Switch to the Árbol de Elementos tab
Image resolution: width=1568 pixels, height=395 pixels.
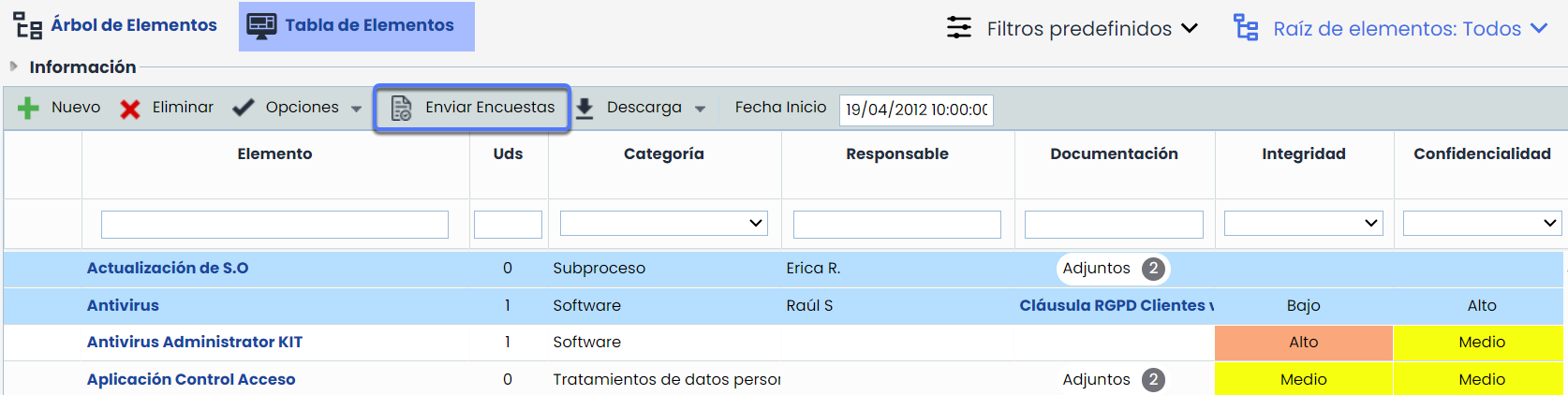[x=133, y=25]
